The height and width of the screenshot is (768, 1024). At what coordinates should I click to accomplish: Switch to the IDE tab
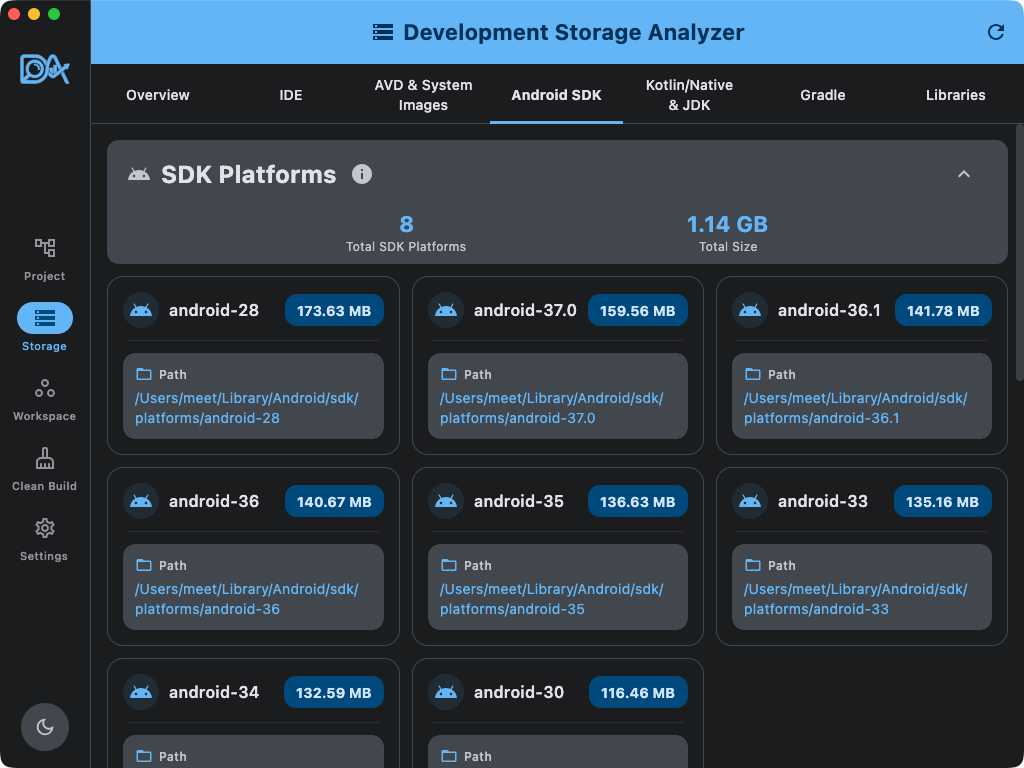pos(291,95)
